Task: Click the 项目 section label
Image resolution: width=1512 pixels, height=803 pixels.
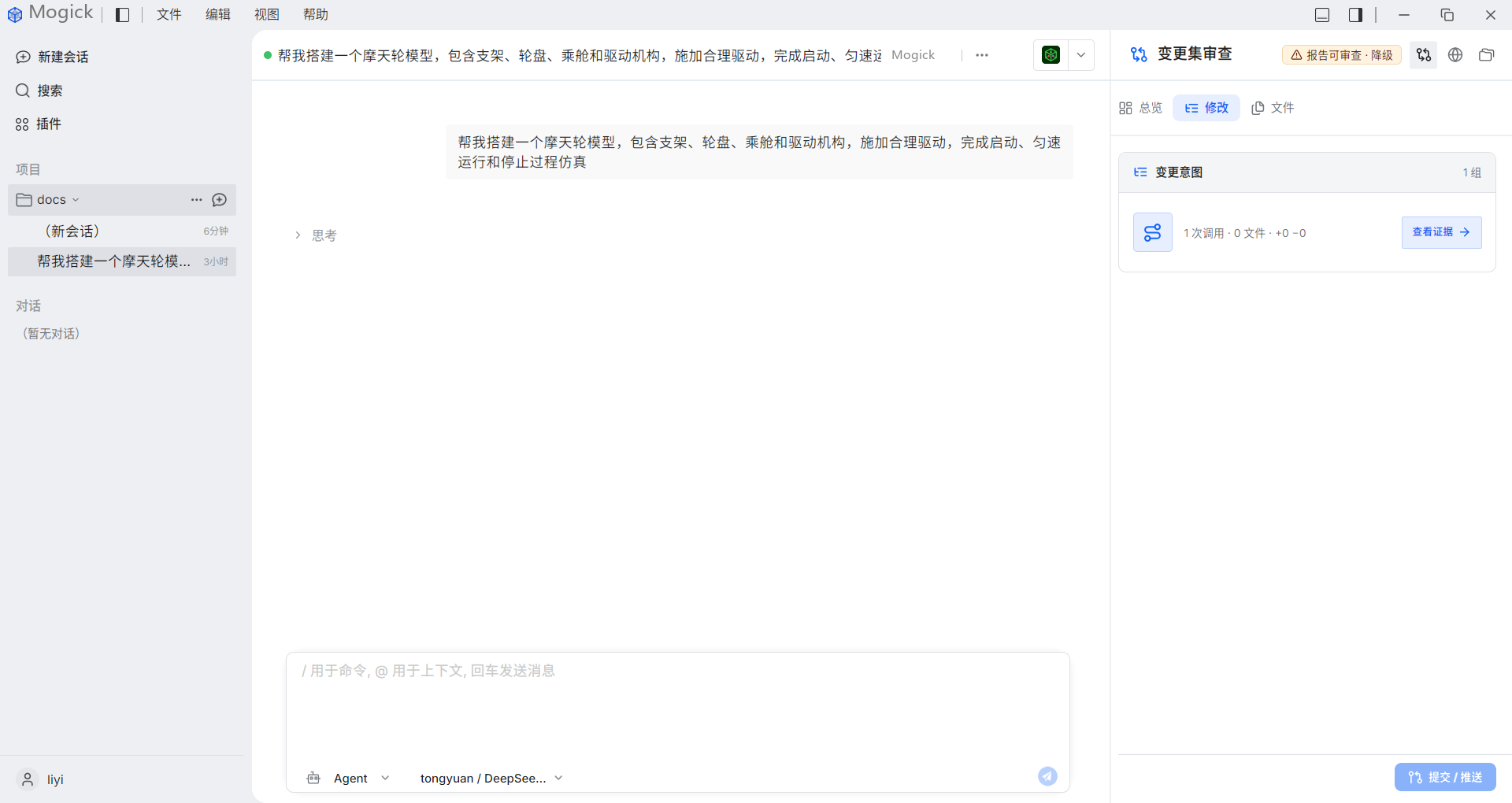Action: pos(28,169)
